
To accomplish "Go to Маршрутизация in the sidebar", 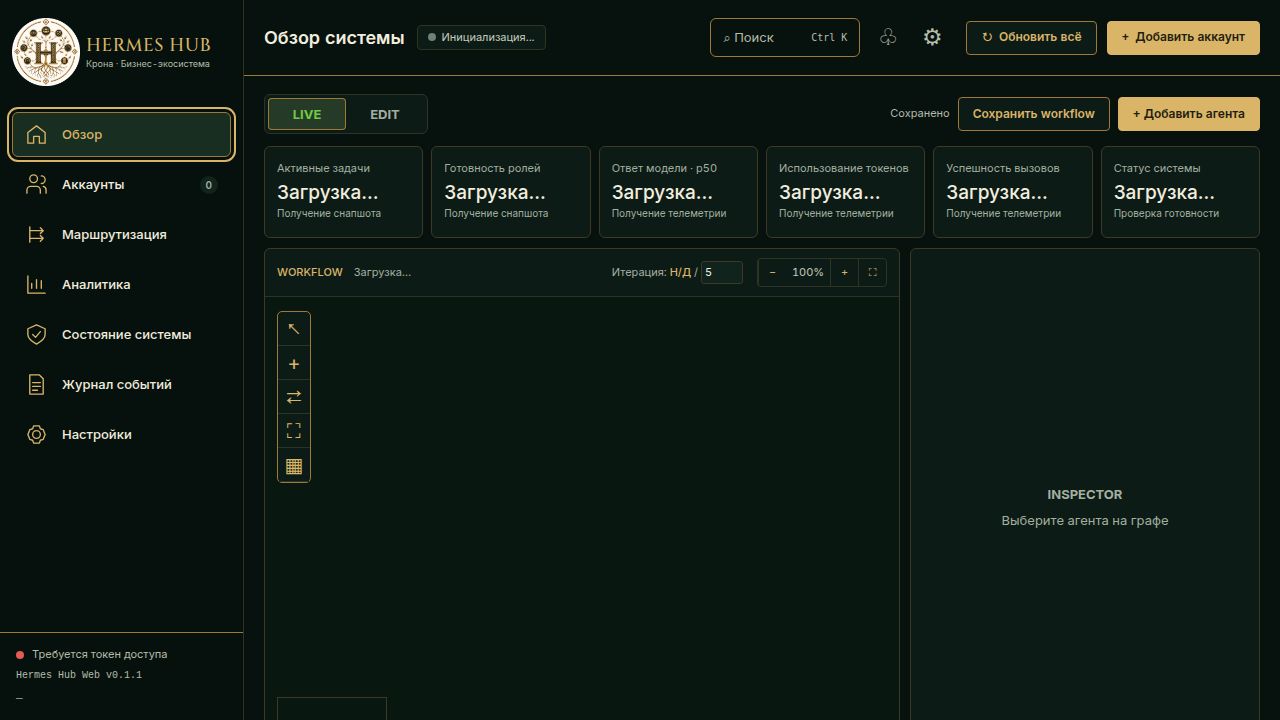I will [121, 235].
